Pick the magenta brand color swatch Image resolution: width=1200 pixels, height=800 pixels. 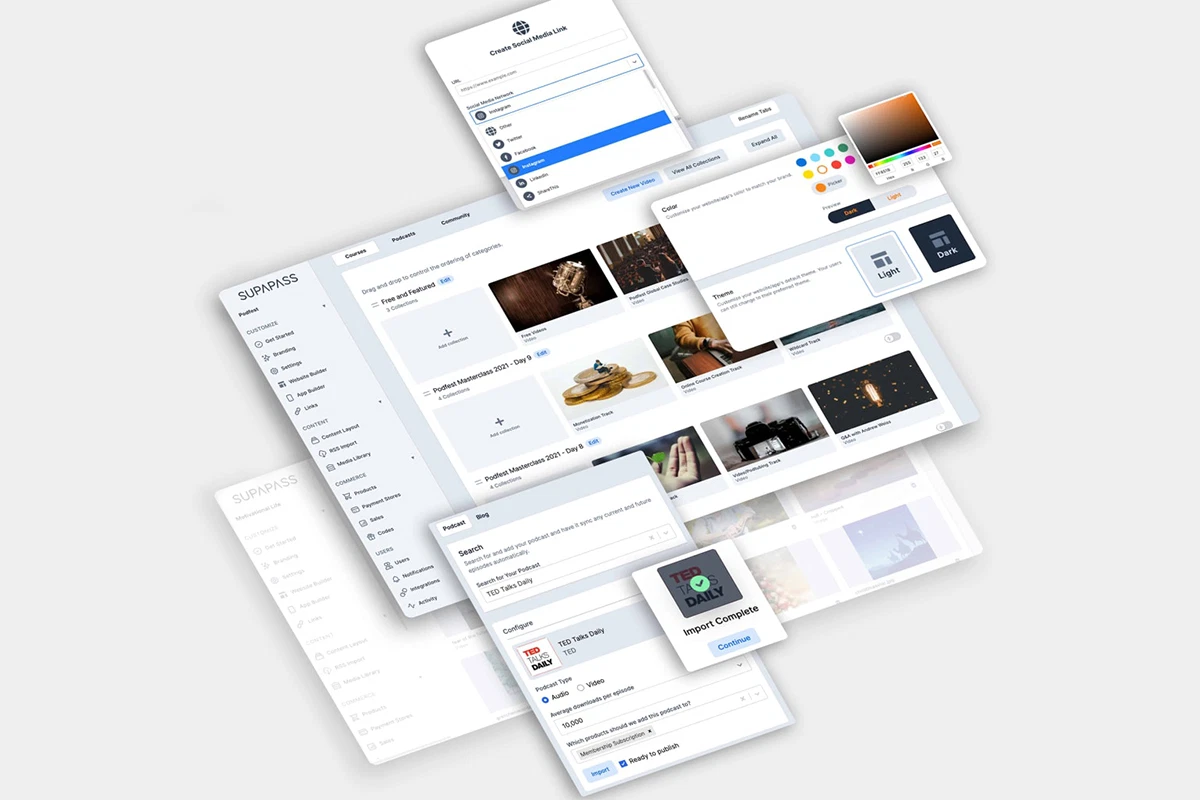[x=849, y=159]
